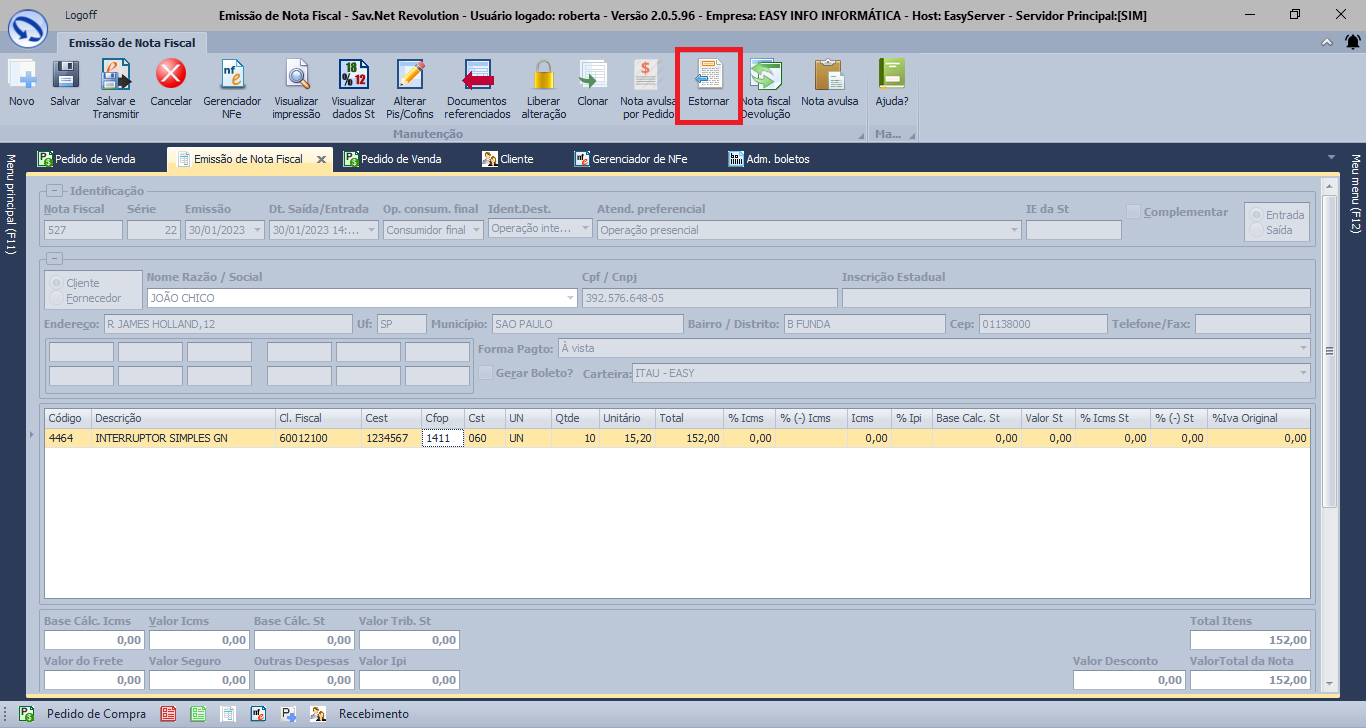Select the Fornecedor radio button
The height and width of the screenshot is (728, 1366).
click(58, 298)
